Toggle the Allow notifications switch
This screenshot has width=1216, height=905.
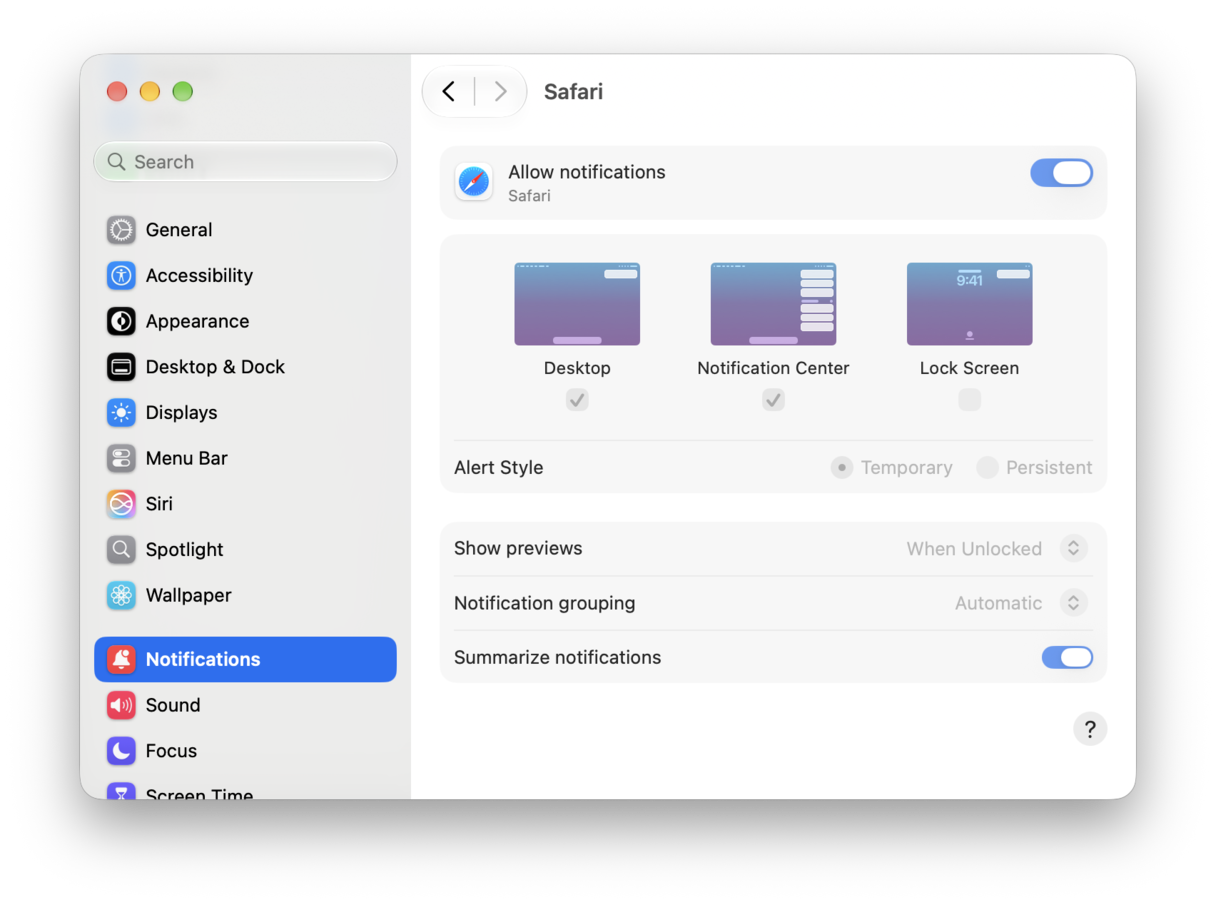pyautogui.click(x=1062, y=173)
